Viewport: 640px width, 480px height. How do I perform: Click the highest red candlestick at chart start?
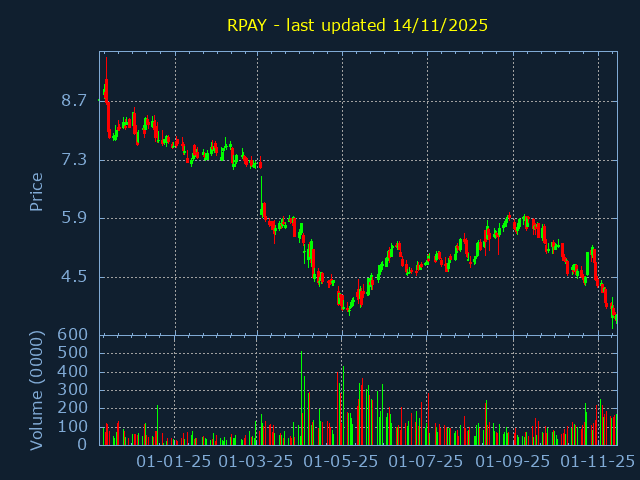[x=106, y=85]
